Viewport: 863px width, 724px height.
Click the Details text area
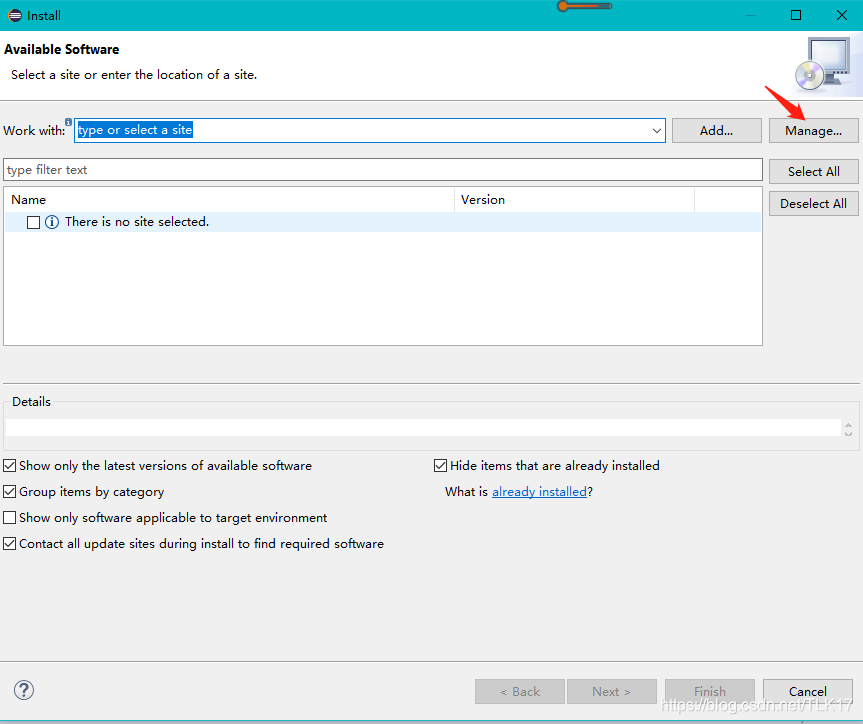pyautogui.click(x=423, y=427)
